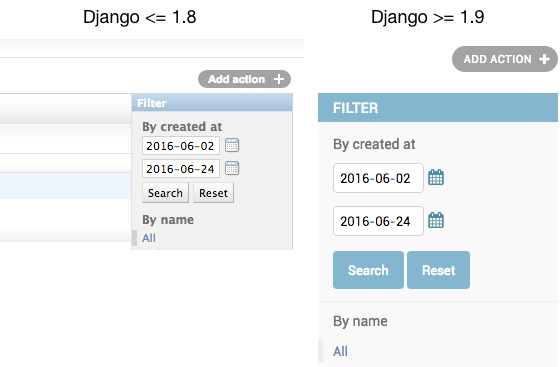Click the uppercase ADD ACTION button label
This screenshot has height=367, width=560.
498,59
